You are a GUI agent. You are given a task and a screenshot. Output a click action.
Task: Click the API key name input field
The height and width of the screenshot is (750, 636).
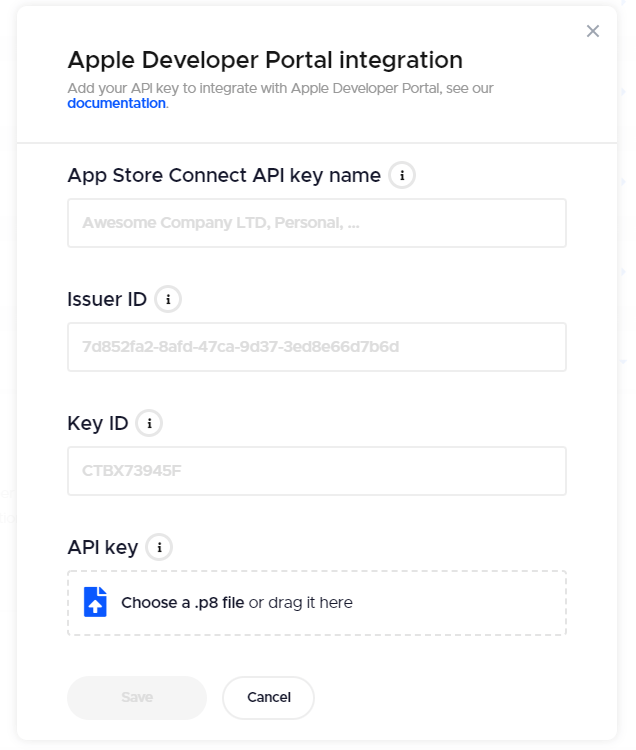[x=317, y=223]
